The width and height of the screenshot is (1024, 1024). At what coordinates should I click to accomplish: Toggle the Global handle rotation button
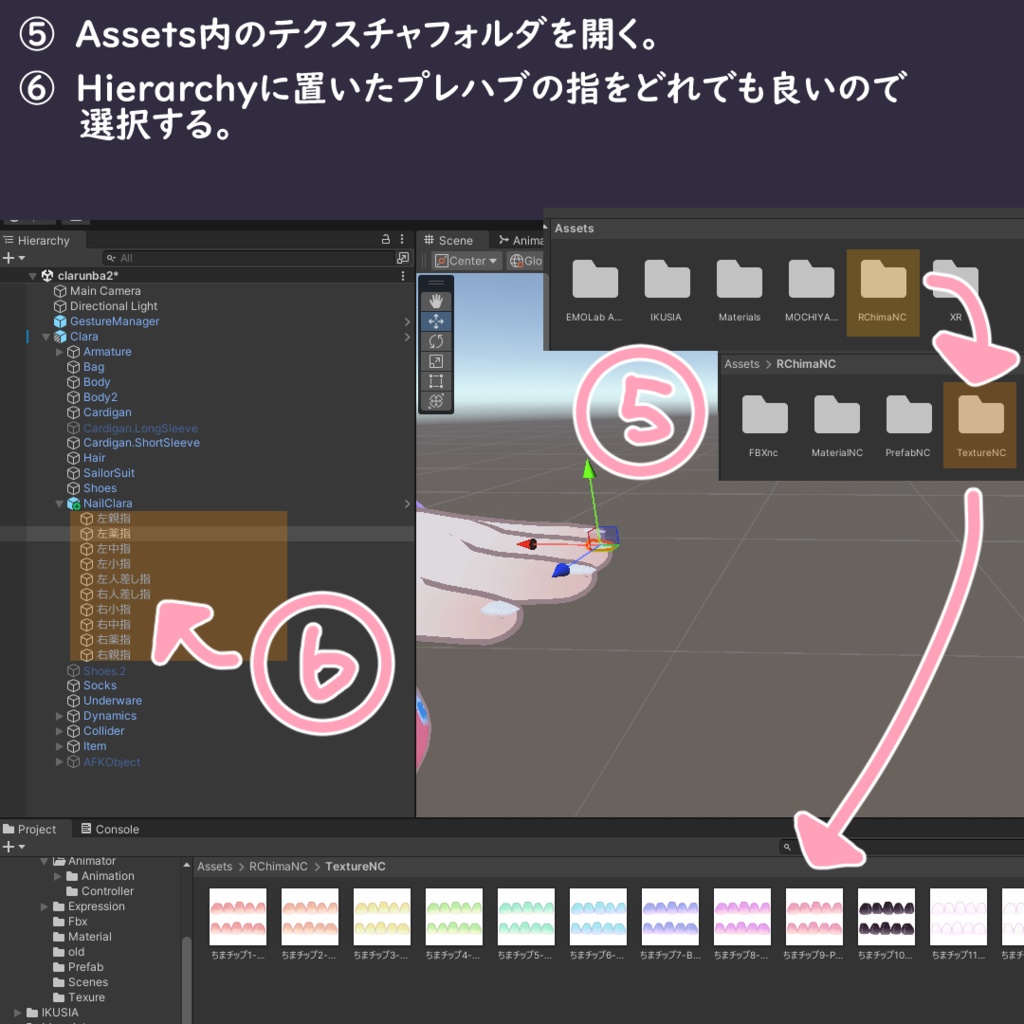pyautogui.click(x=526, y=261)
